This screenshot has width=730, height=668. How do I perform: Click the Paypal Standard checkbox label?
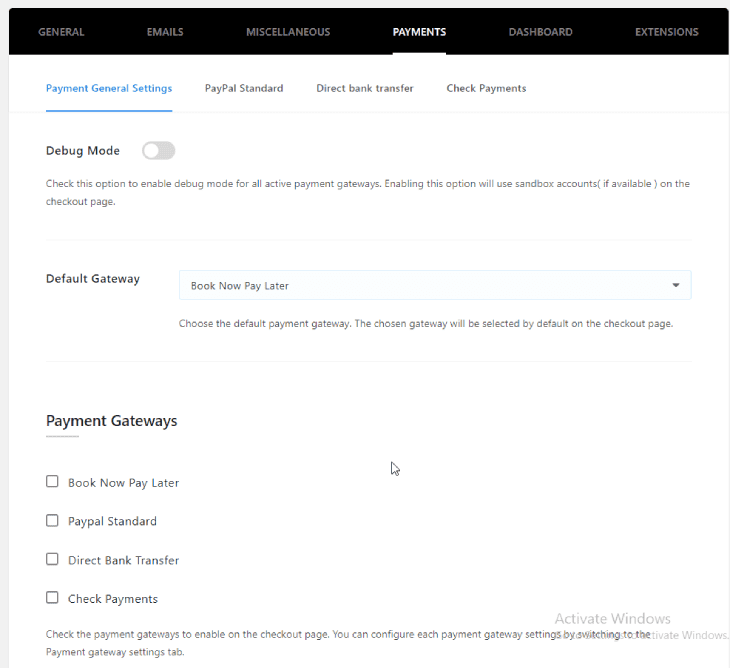112,521
